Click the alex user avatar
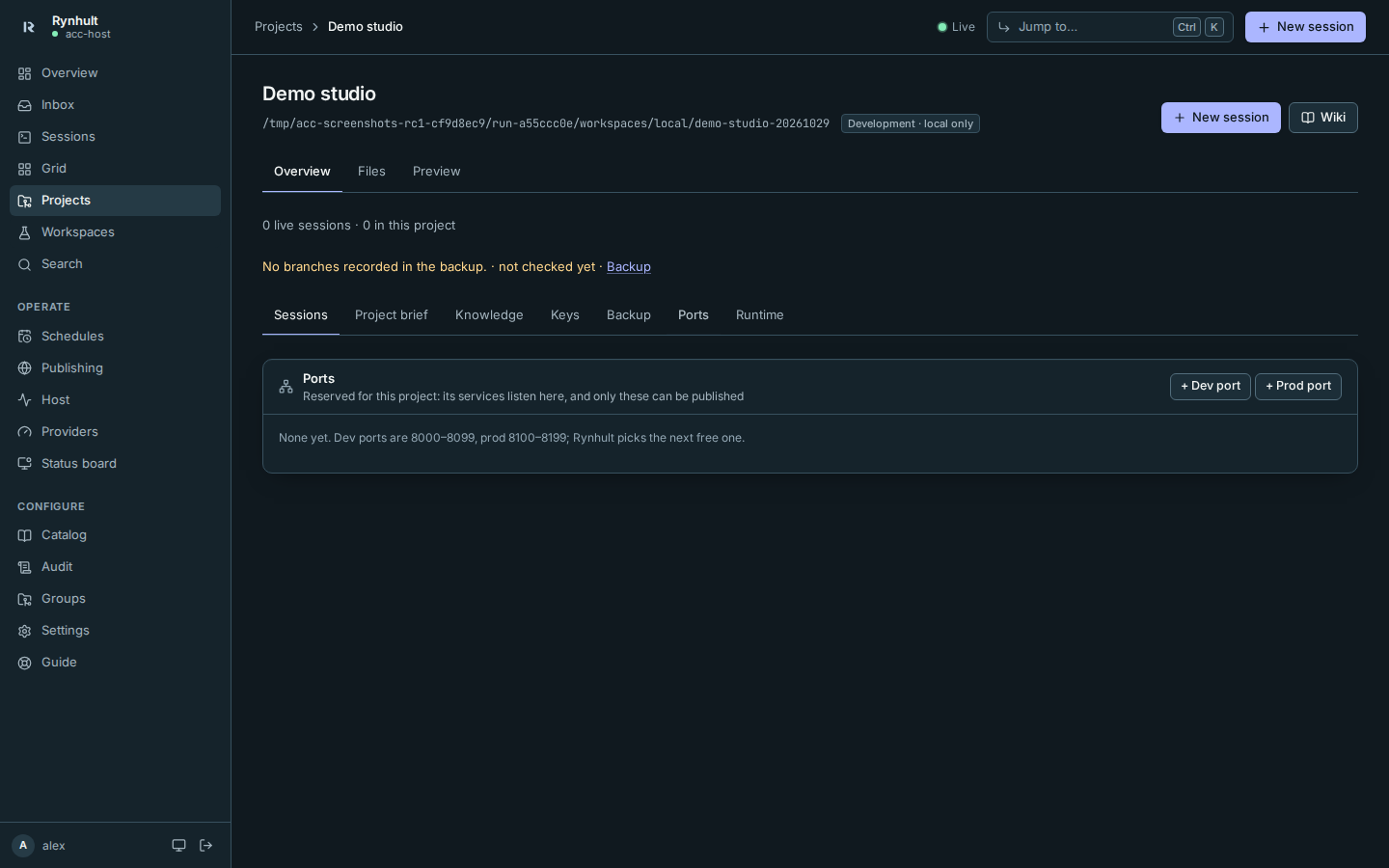The image size is (1389, 868). (23, 846)
